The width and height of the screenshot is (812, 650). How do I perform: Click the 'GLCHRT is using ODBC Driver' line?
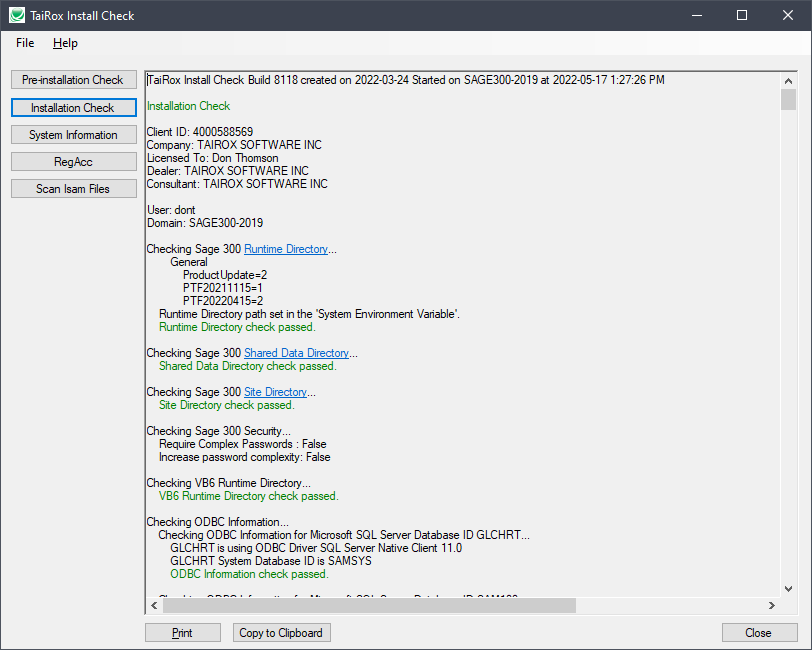coord(316,548)
